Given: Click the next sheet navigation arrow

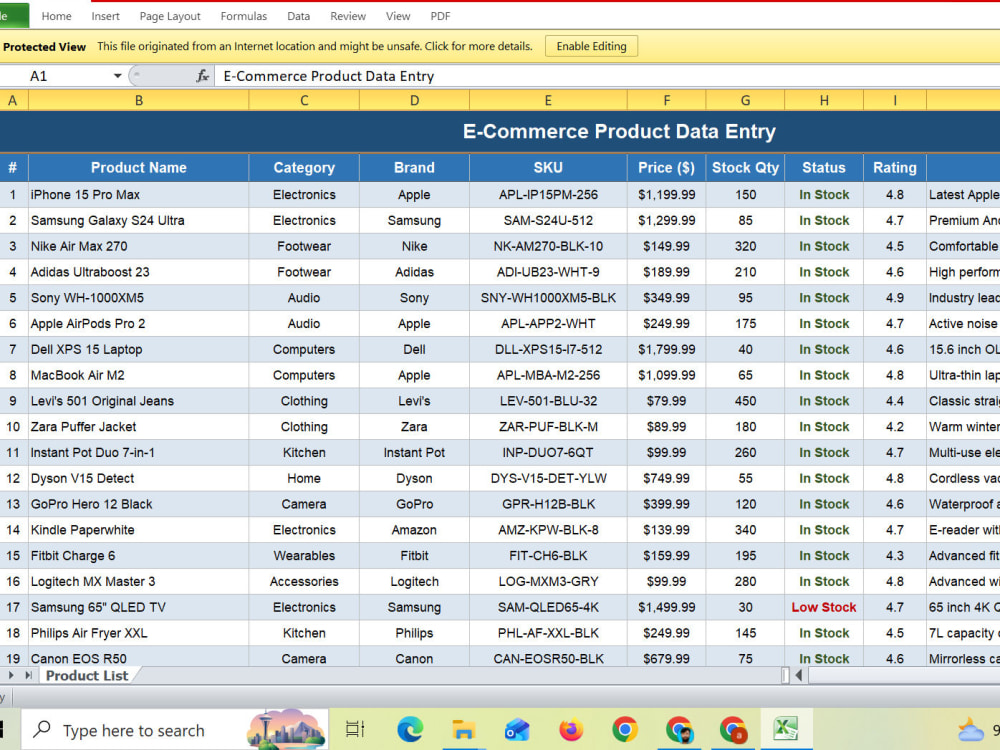Looking at the screenshot, I should [11, 675].
